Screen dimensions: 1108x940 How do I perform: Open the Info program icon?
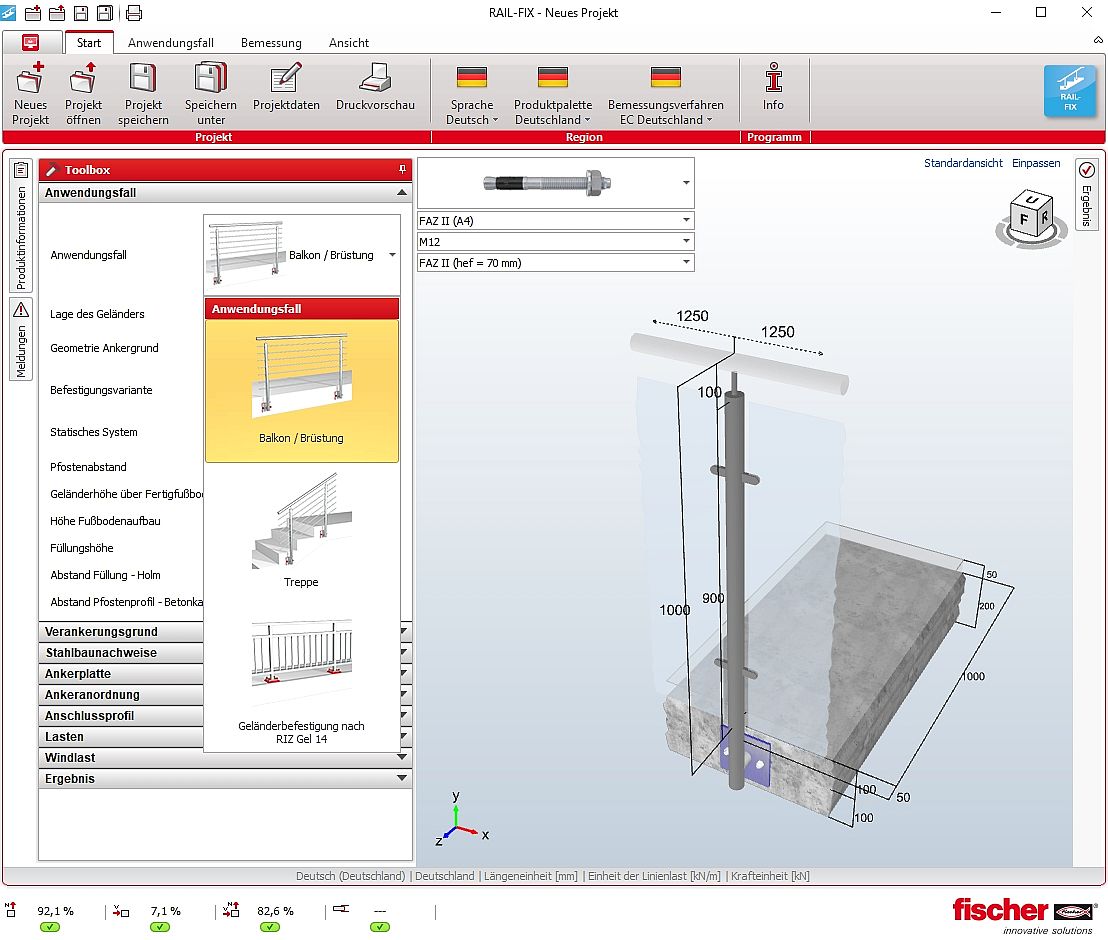[x=773, y=87]
